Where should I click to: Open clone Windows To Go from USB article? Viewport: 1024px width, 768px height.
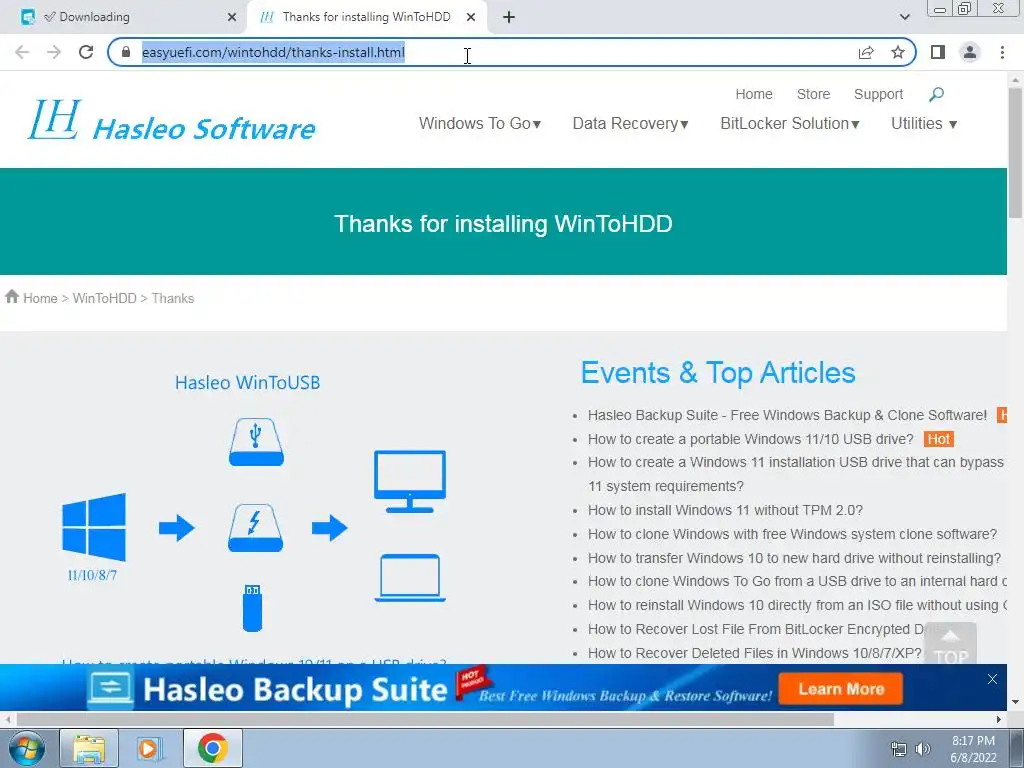[797, 581]
